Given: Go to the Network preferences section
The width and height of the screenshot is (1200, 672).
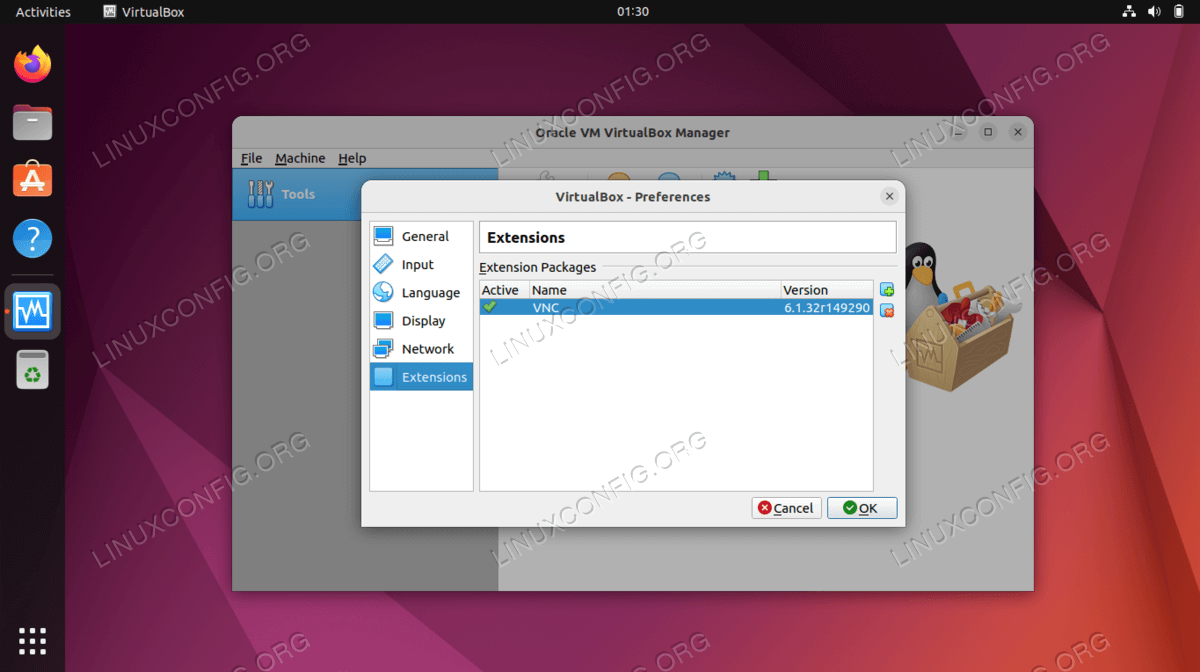Looking at the screenshot, I should point(421,349).
